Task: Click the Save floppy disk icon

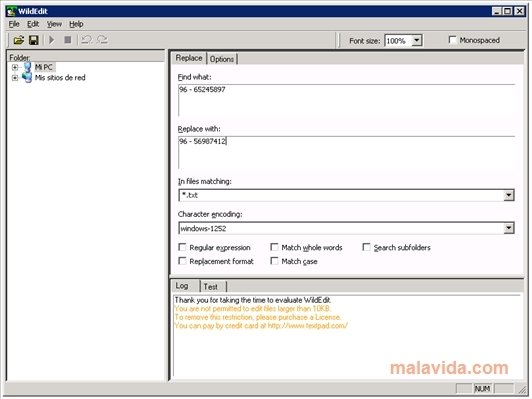Action: [x=34, y=40]
